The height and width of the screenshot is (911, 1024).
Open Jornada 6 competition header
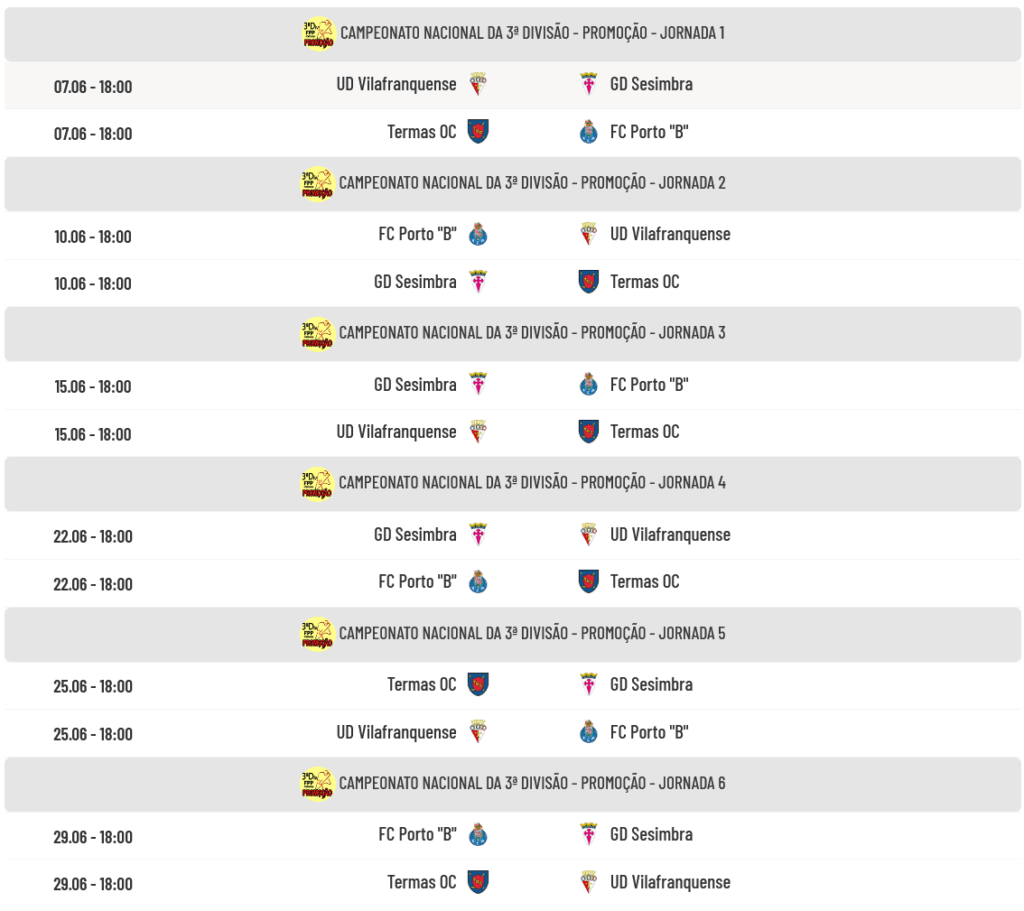tap(513, 784)
